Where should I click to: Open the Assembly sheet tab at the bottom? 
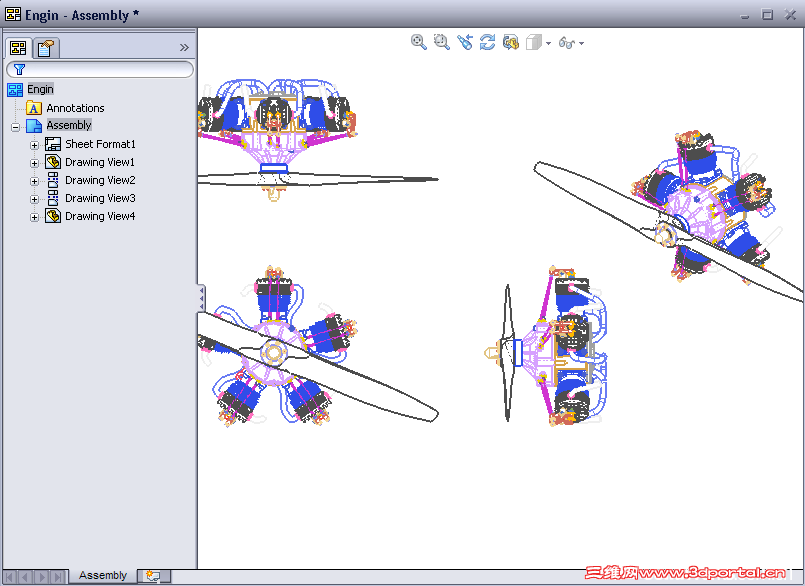(x=103, y=575)
